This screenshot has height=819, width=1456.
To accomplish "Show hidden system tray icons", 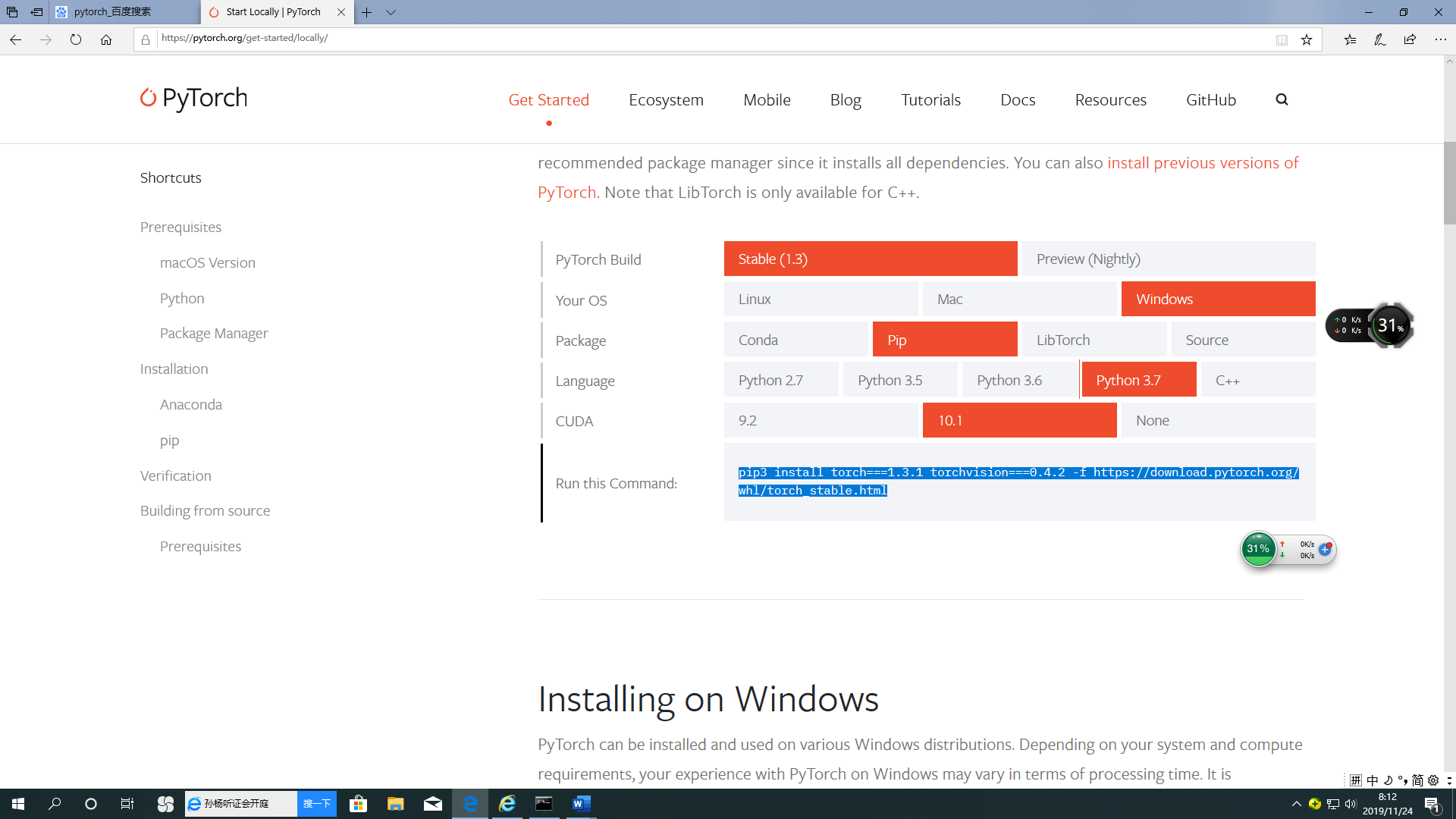I will point(1296,804).
